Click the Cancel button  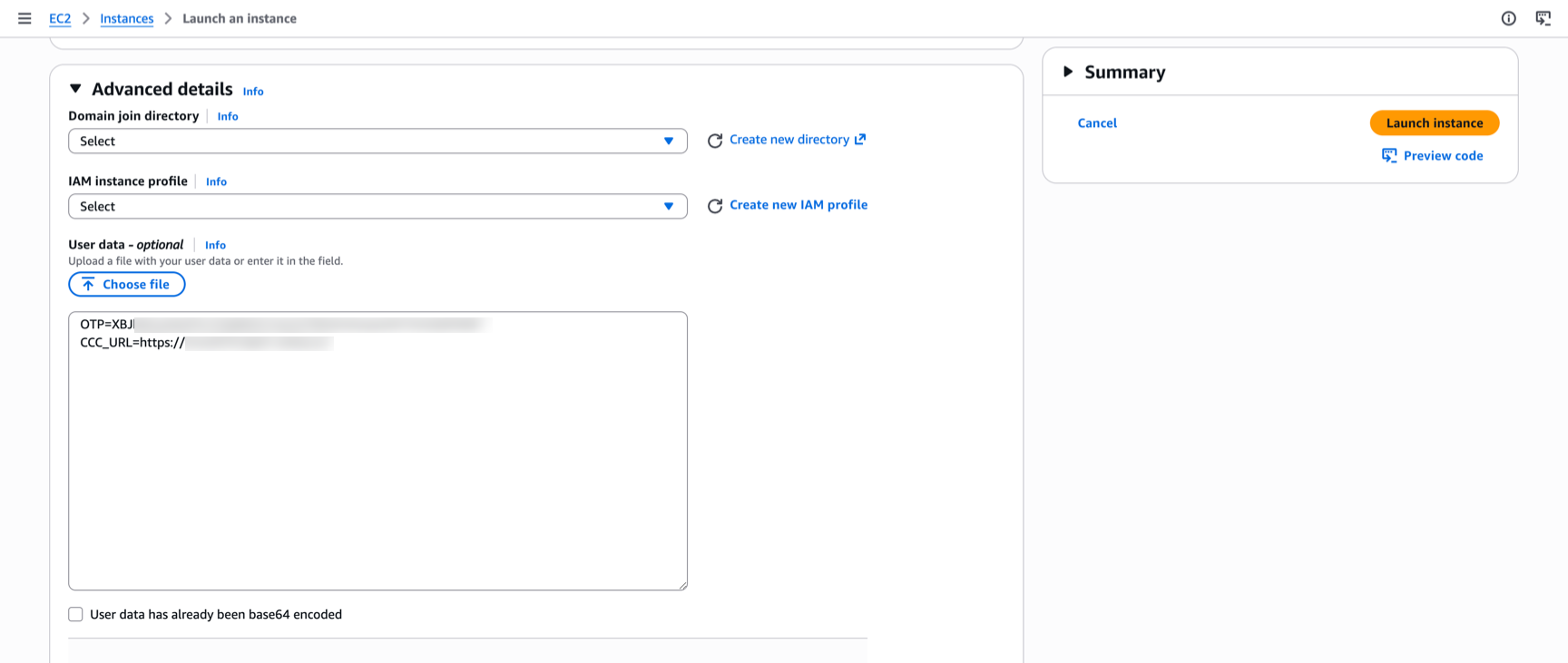click(1097, 123)
